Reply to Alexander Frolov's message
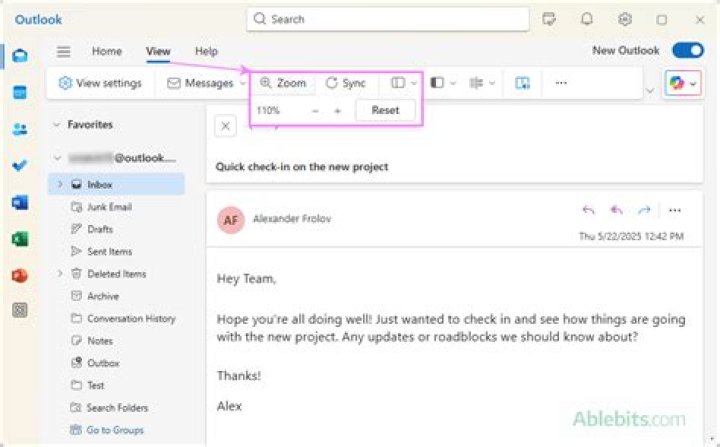The height and width of the screenshot is (447, 720). click(589, 210)
